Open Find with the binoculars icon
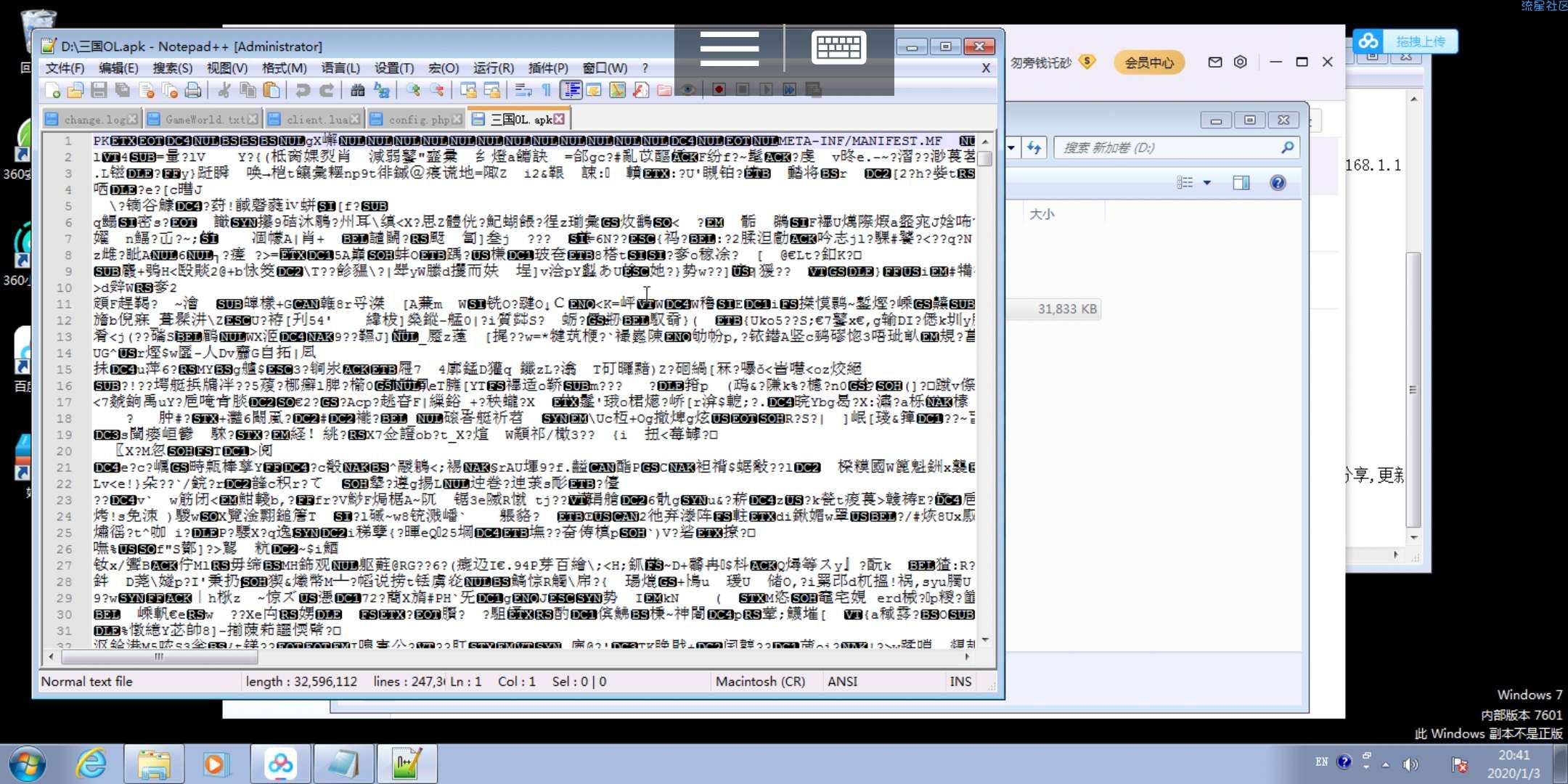The height and width of the screenshot is (784, 1568). point(357,90)
